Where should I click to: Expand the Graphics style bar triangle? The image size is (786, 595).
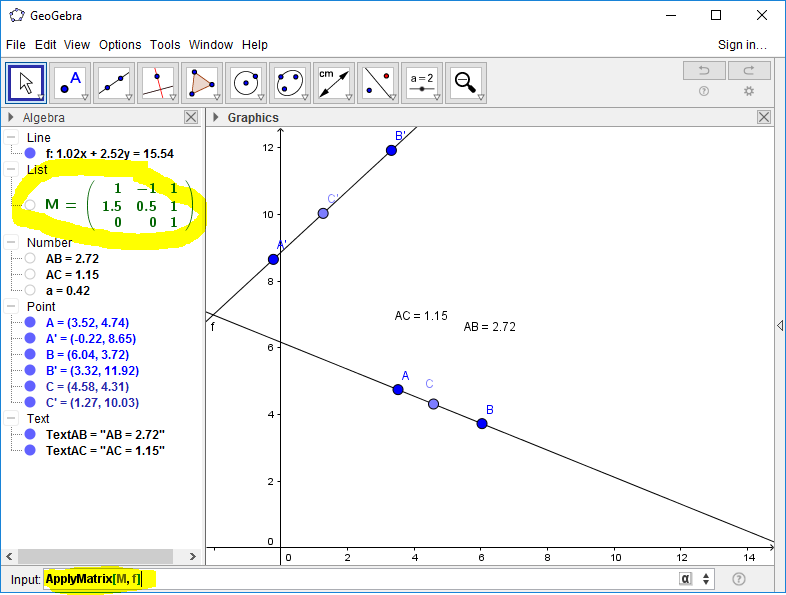pos(216,117)
